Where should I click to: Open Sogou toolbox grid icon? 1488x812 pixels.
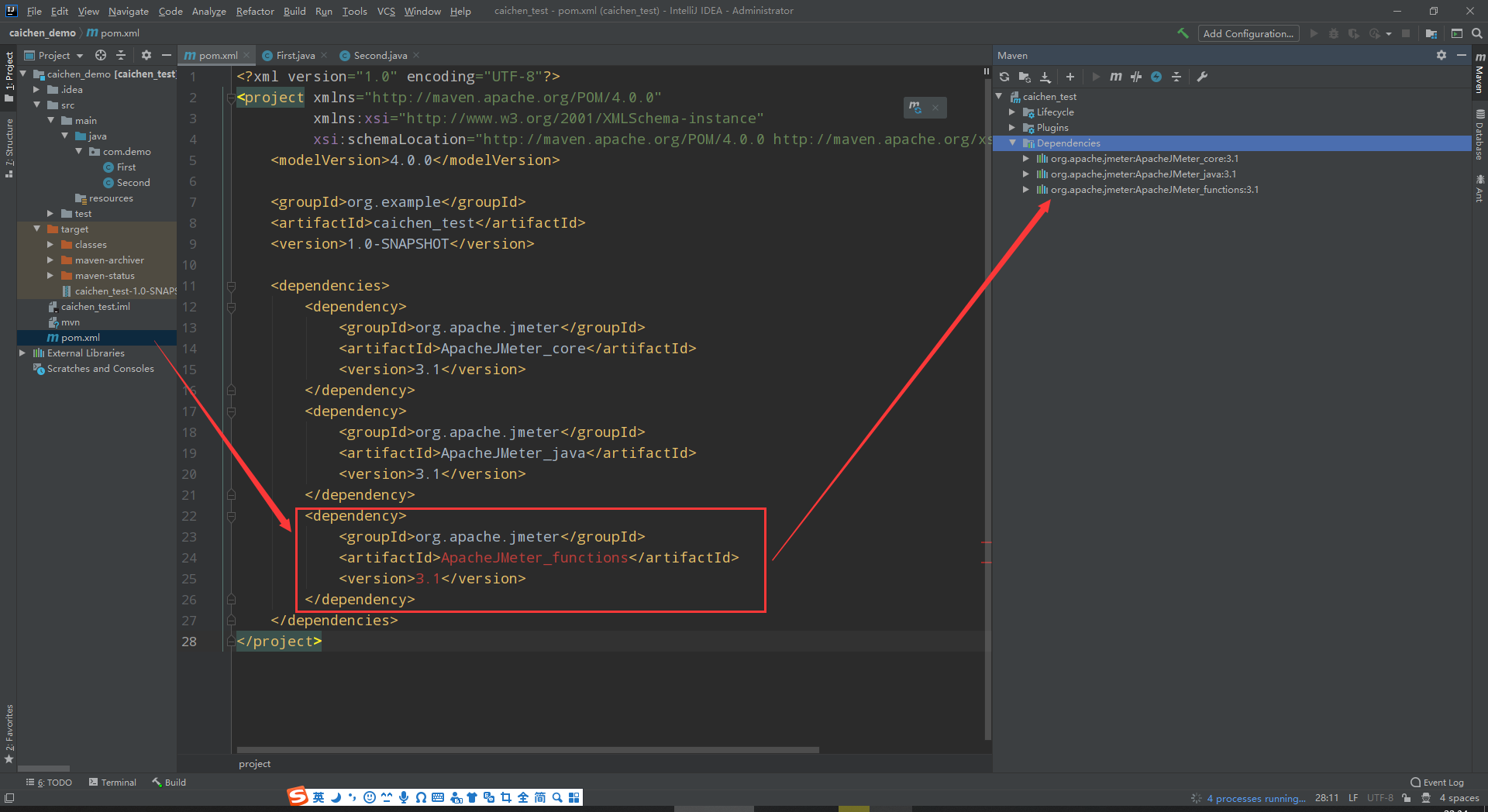[574, 797]
